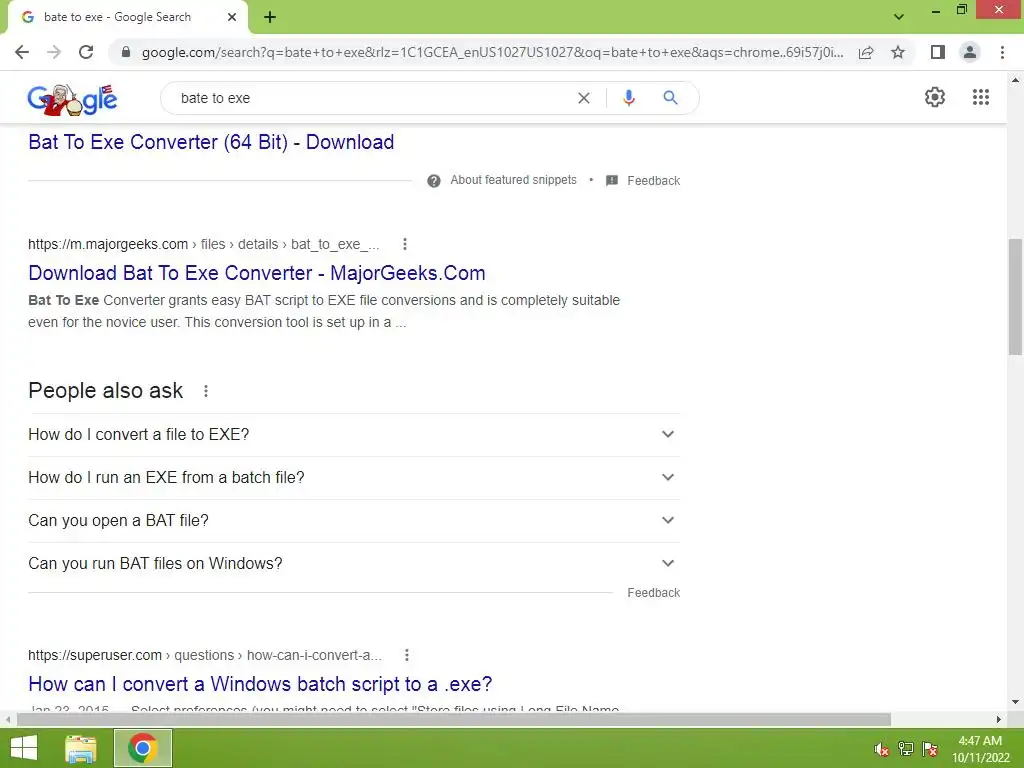Expand 'How do I convert a file to EXE?'
1024x768 pixels.
tap(354, 435)
